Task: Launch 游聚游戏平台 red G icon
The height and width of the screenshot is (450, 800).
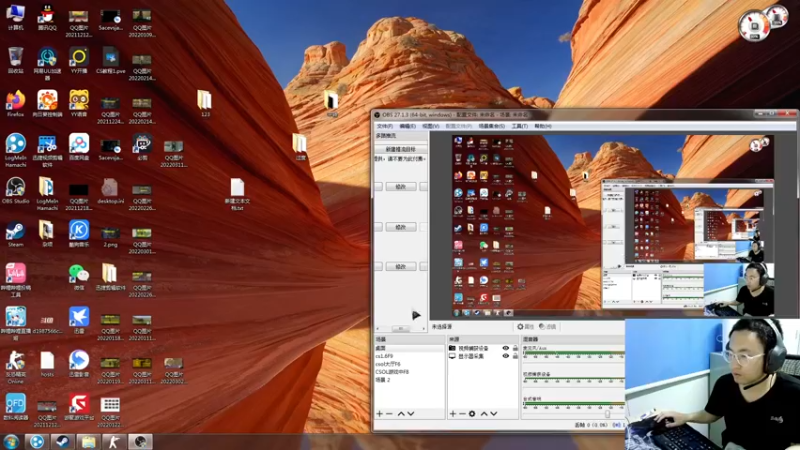Action: [x=79, y=407]
